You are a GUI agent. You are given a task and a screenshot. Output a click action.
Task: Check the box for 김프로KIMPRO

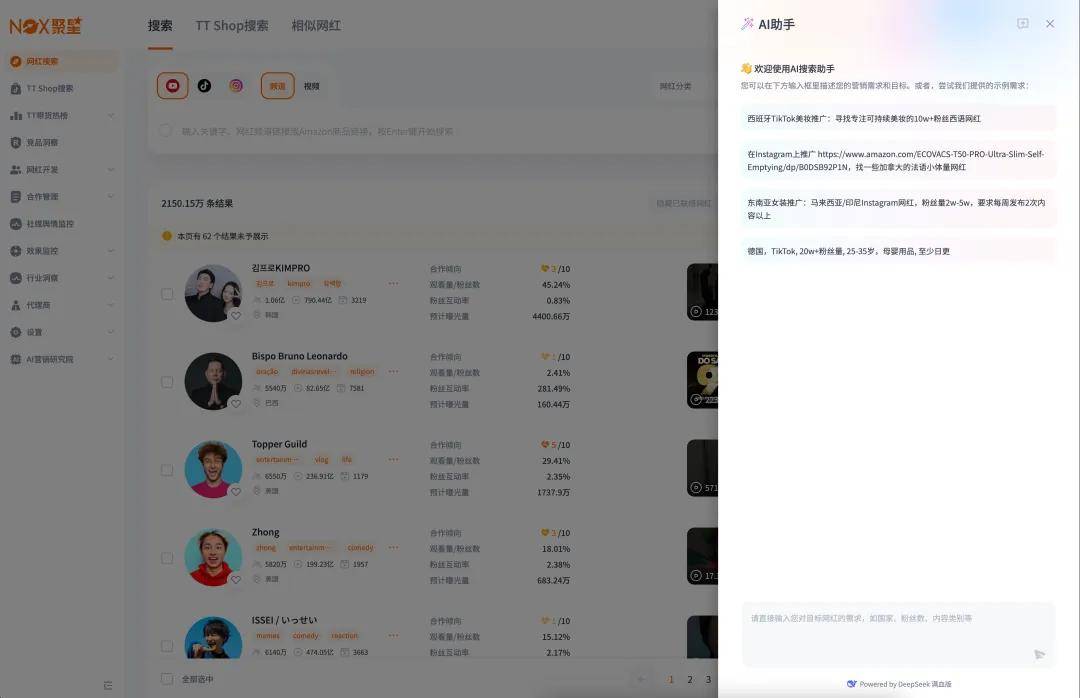click(x=167, y=294)
